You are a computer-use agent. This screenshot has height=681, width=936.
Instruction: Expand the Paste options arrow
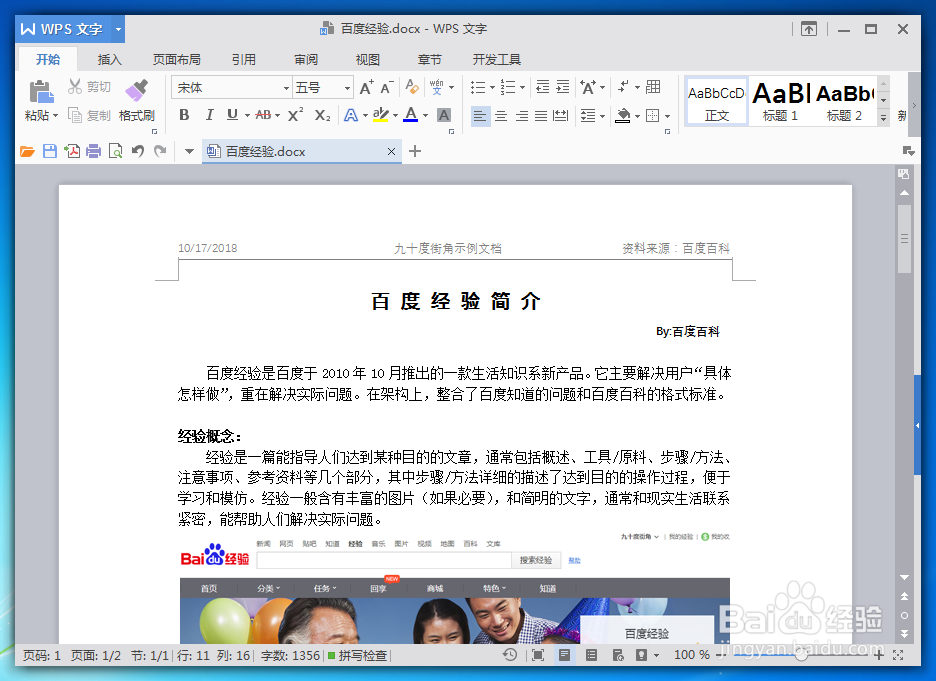coord(56,116)
